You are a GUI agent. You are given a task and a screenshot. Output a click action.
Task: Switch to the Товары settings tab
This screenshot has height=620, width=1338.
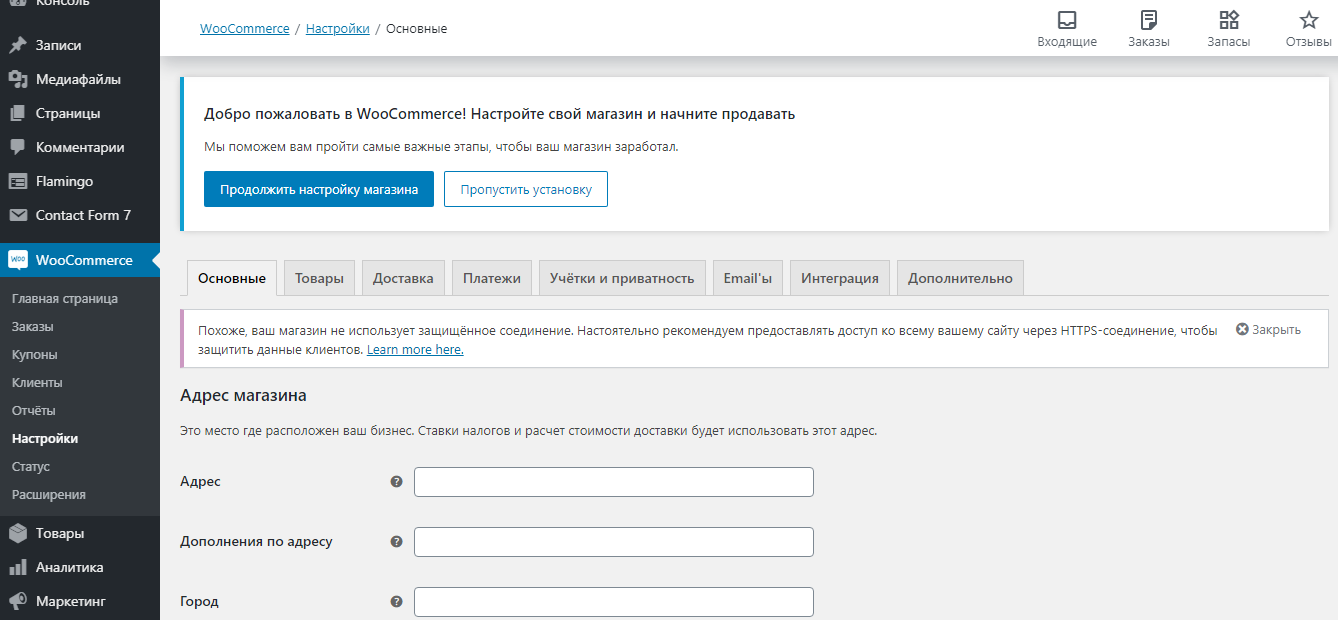pos(319,278)
